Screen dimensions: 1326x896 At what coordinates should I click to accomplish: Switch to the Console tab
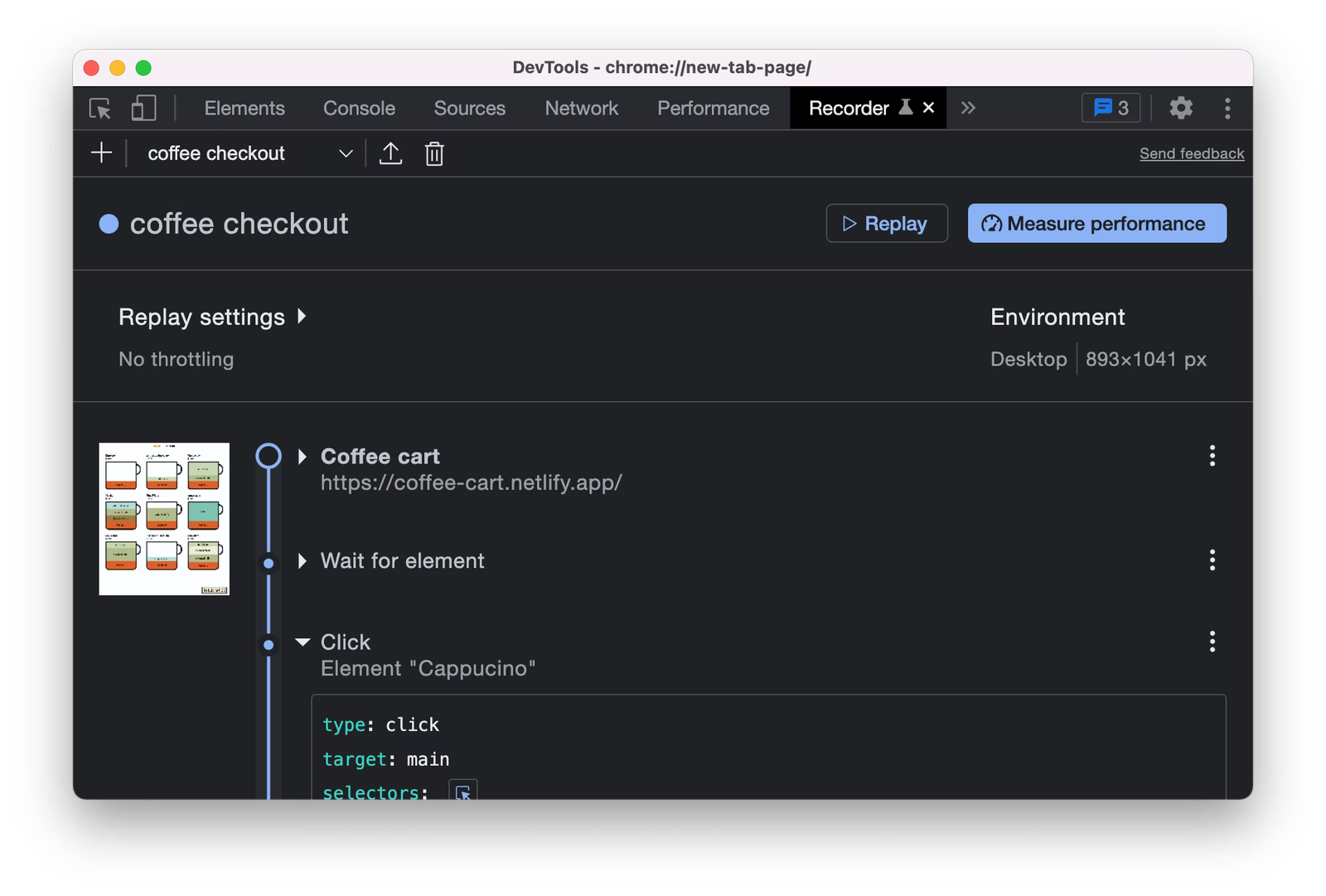pyautogui.click(x=359, y=108)
